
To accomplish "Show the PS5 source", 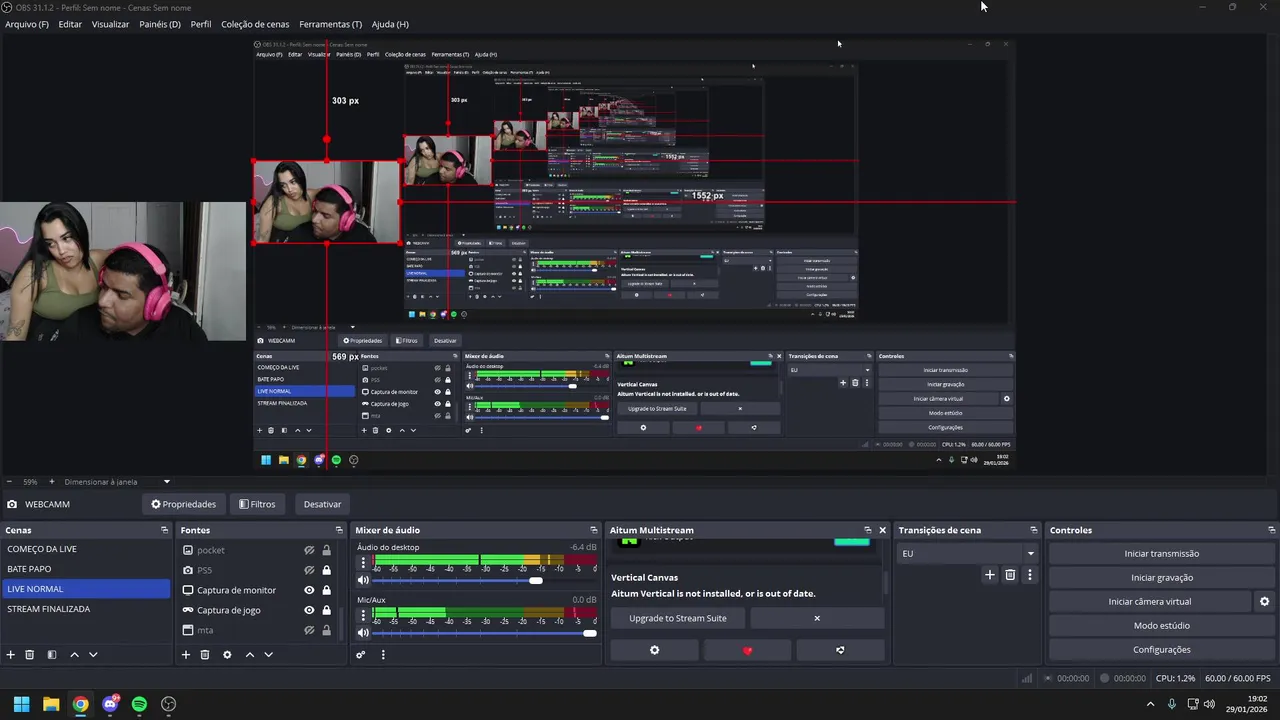I will (x=310, y=570).
